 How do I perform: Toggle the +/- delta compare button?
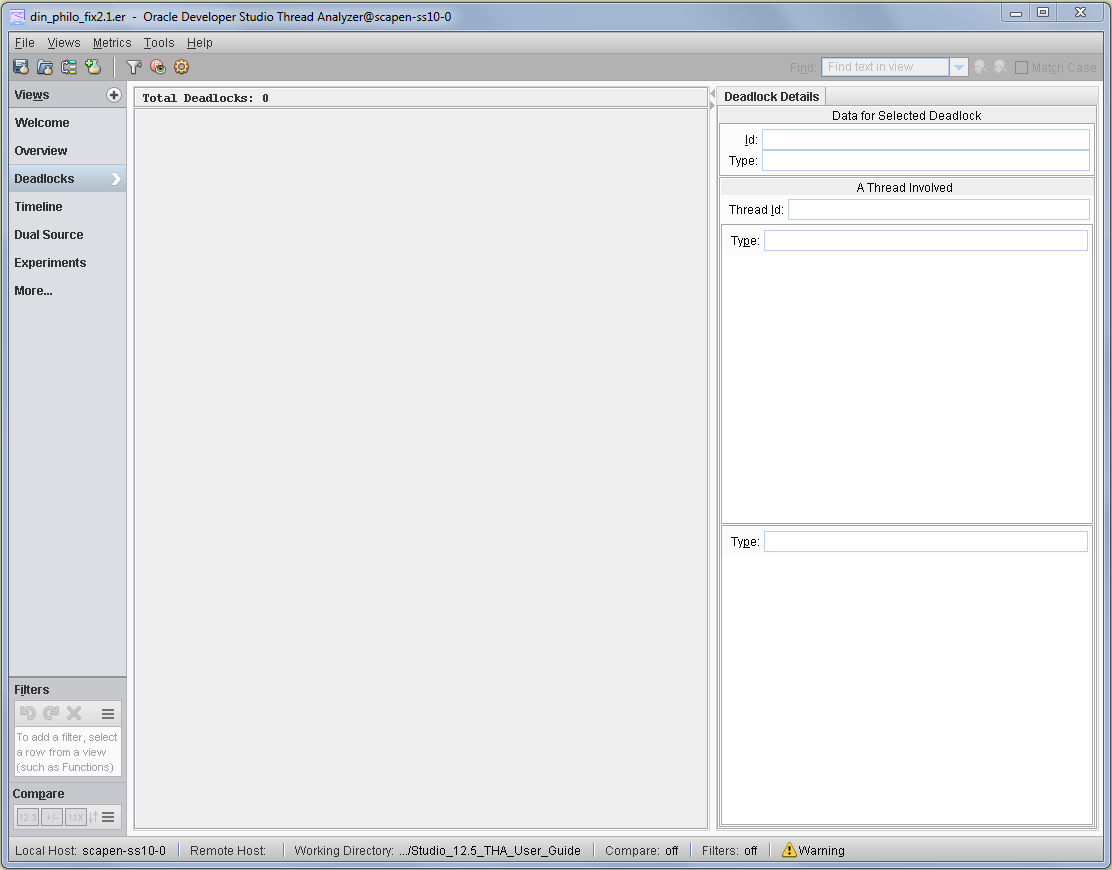pos(52,818)
